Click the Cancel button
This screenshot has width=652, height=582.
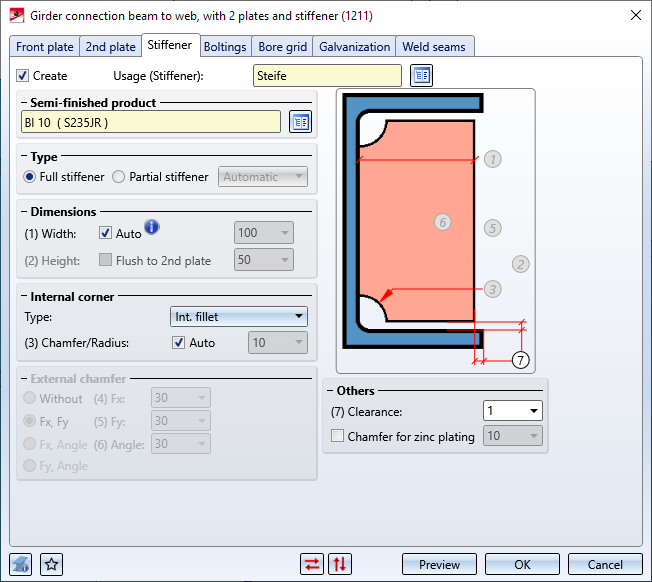[x=605, y=565]
